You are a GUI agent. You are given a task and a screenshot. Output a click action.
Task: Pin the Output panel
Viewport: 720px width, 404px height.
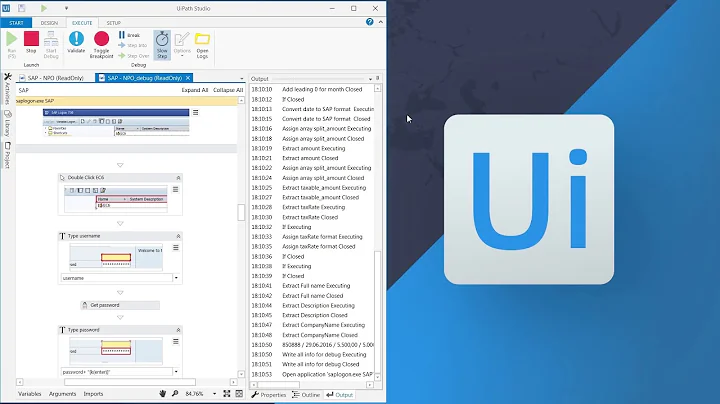click(x=377, y=79)
